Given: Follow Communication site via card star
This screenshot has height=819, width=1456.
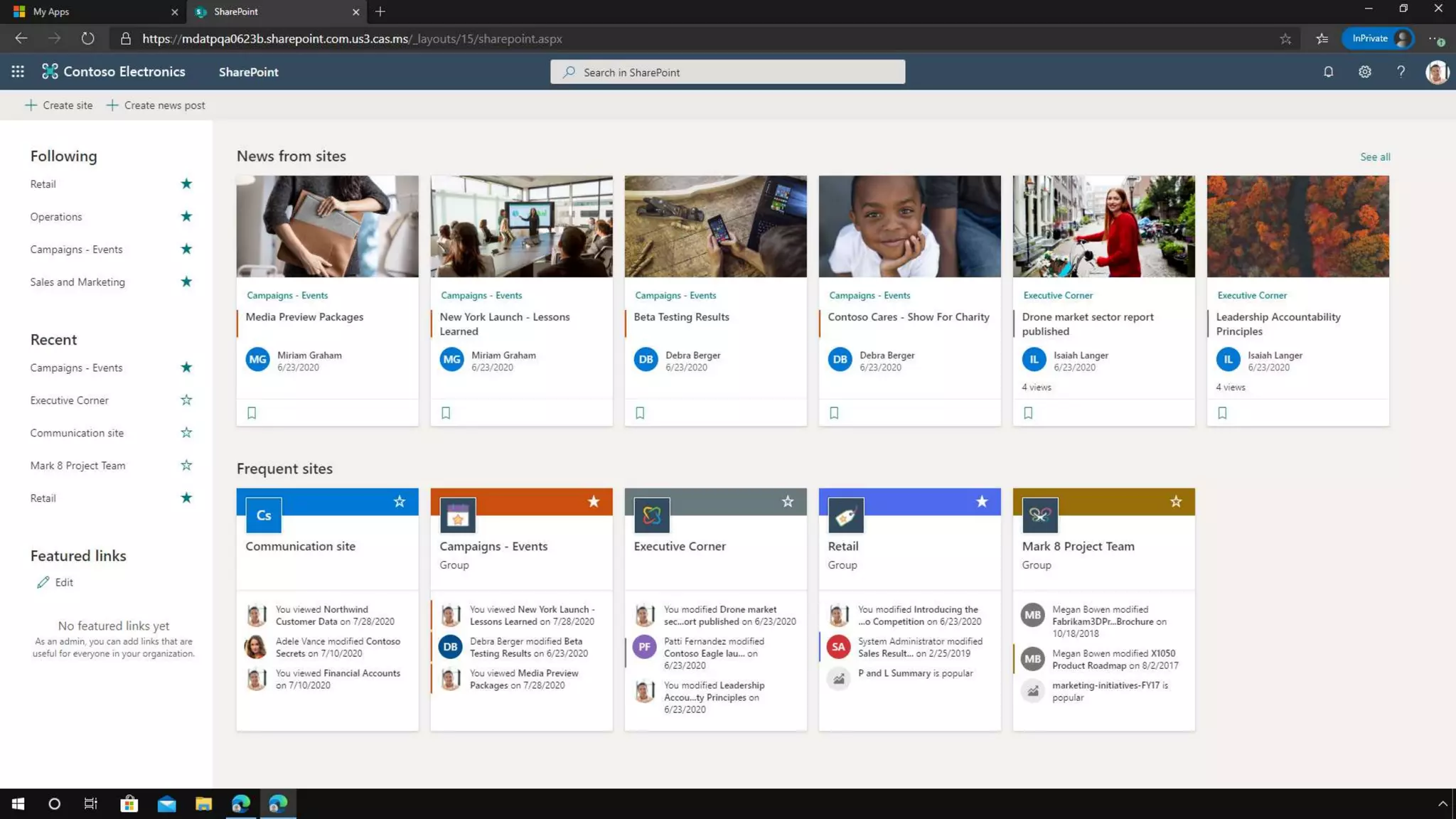Looking at the screenshot, I should coord(400,502).
